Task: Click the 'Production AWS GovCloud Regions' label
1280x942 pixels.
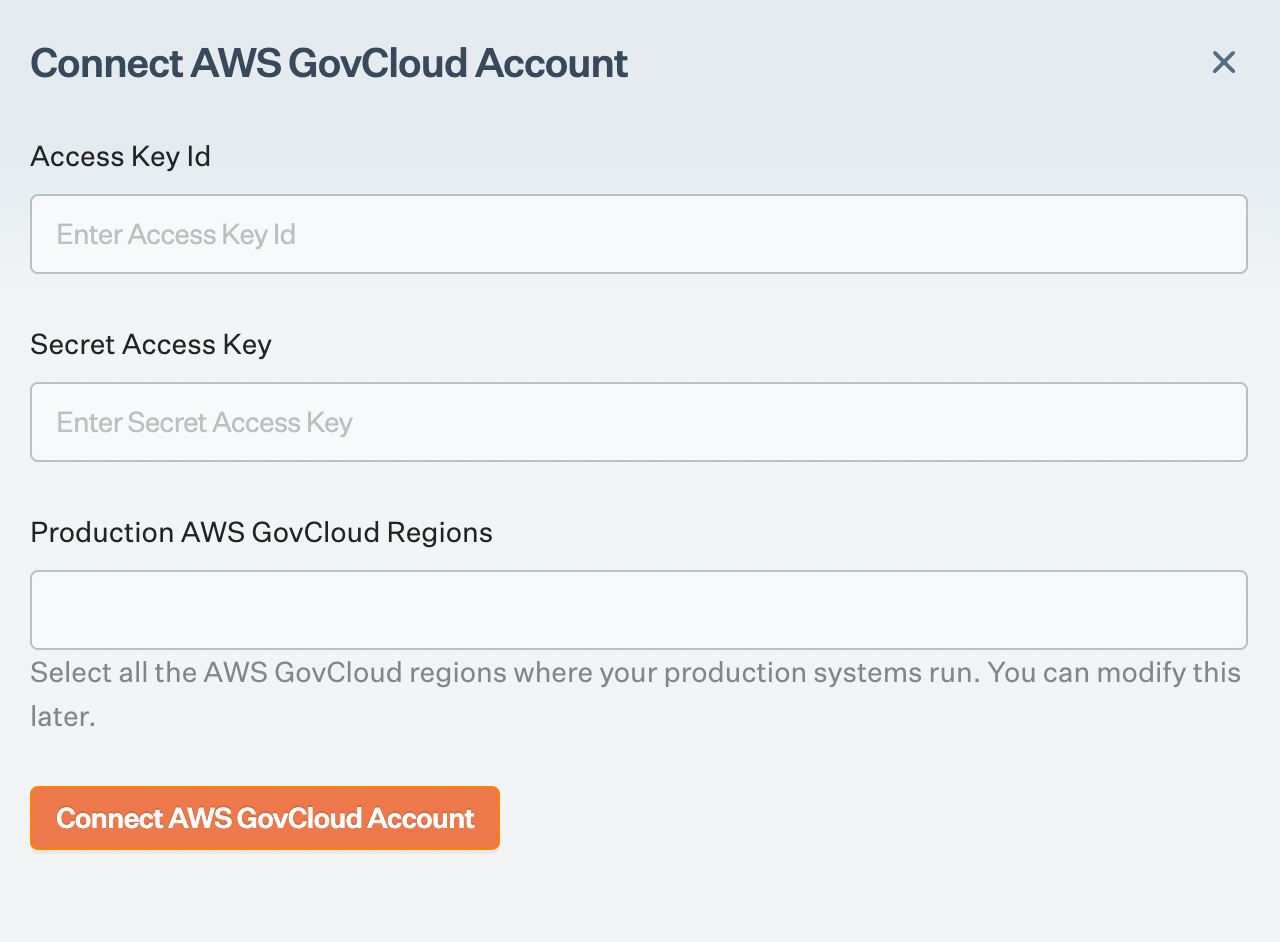Action: [262, 533]
